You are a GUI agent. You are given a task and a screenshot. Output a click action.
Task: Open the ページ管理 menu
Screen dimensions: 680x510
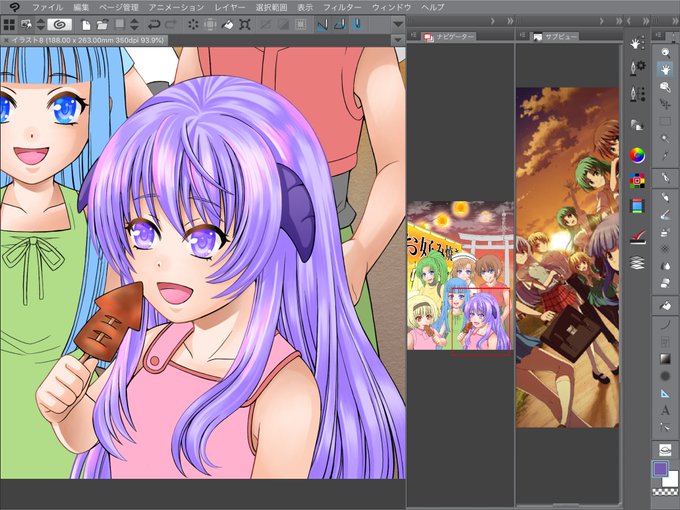click(x=118, y=7)
